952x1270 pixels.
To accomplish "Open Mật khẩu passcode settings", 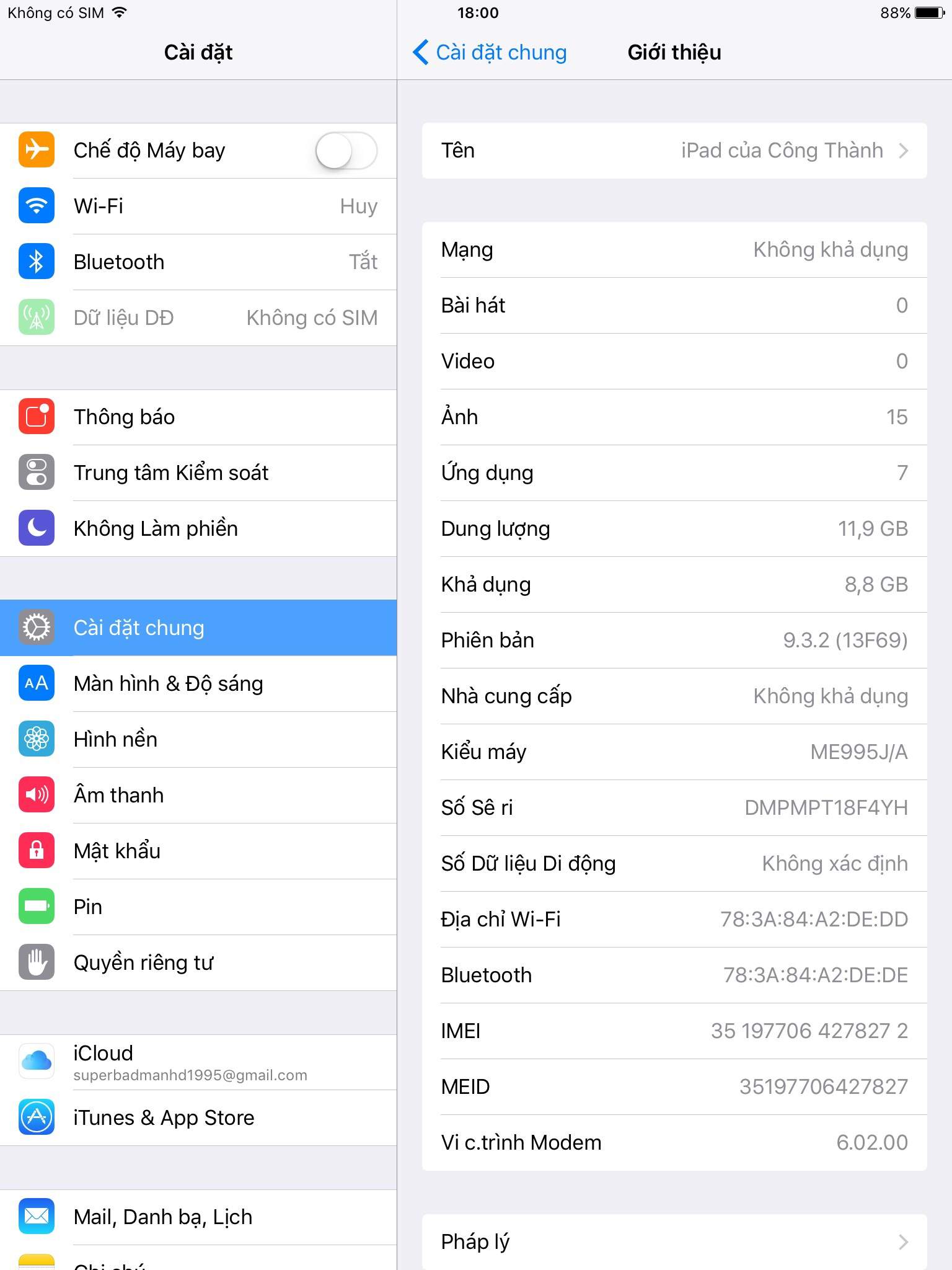I will [x=198, y=851].
